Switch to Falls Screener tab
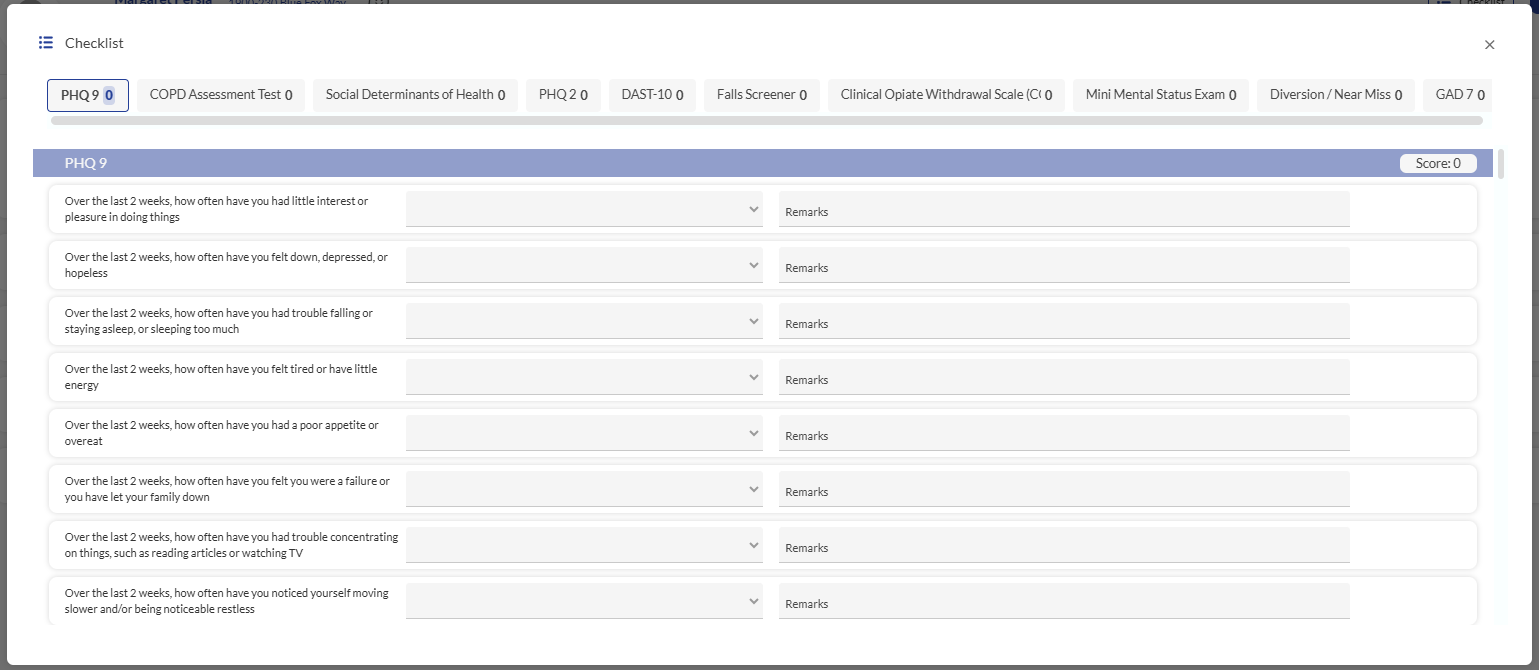This screenshot has height=670, width=1539. click(761, 95)
